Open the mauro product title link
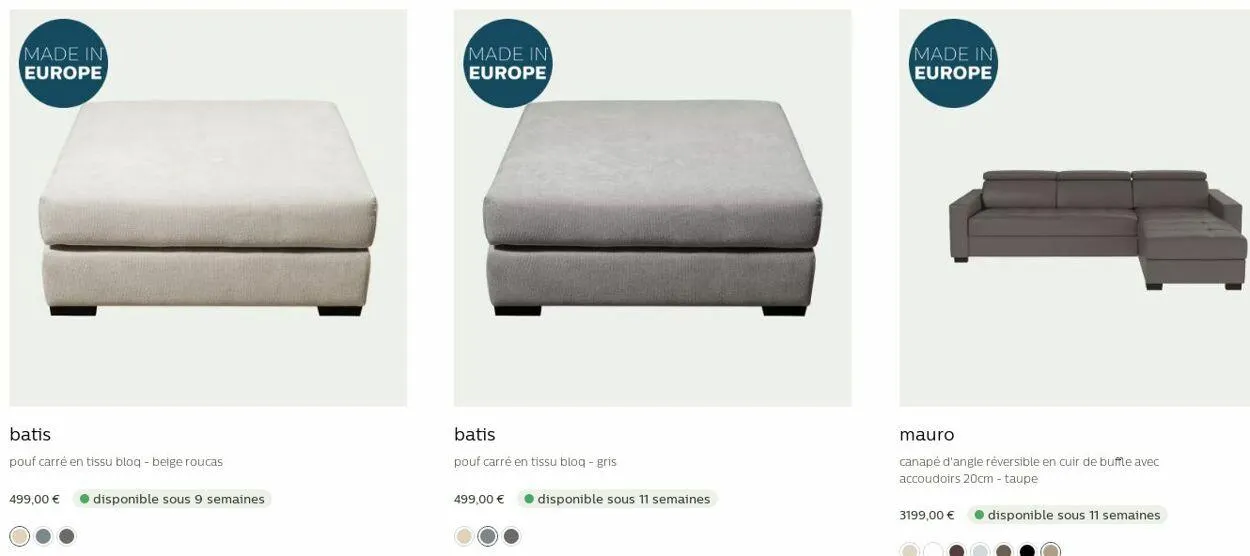The width and height of the screenshot is (1250, 556). point(927,435)
